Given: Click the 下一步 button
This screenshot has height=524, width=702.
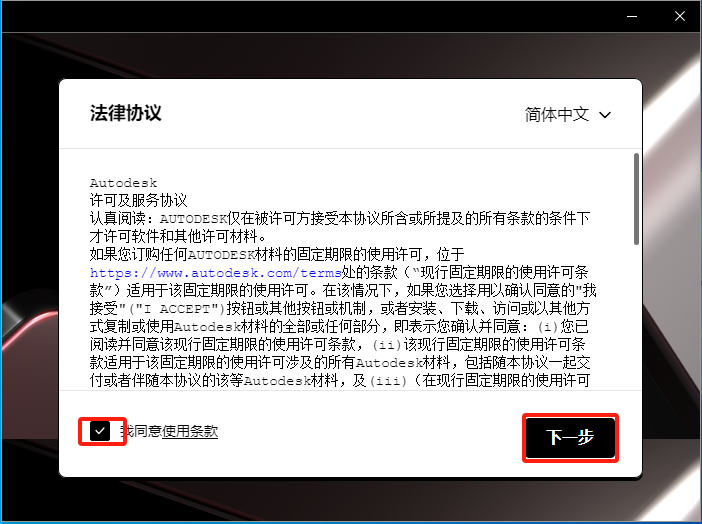Looking at the screenshot, I should tap(570, 438).
